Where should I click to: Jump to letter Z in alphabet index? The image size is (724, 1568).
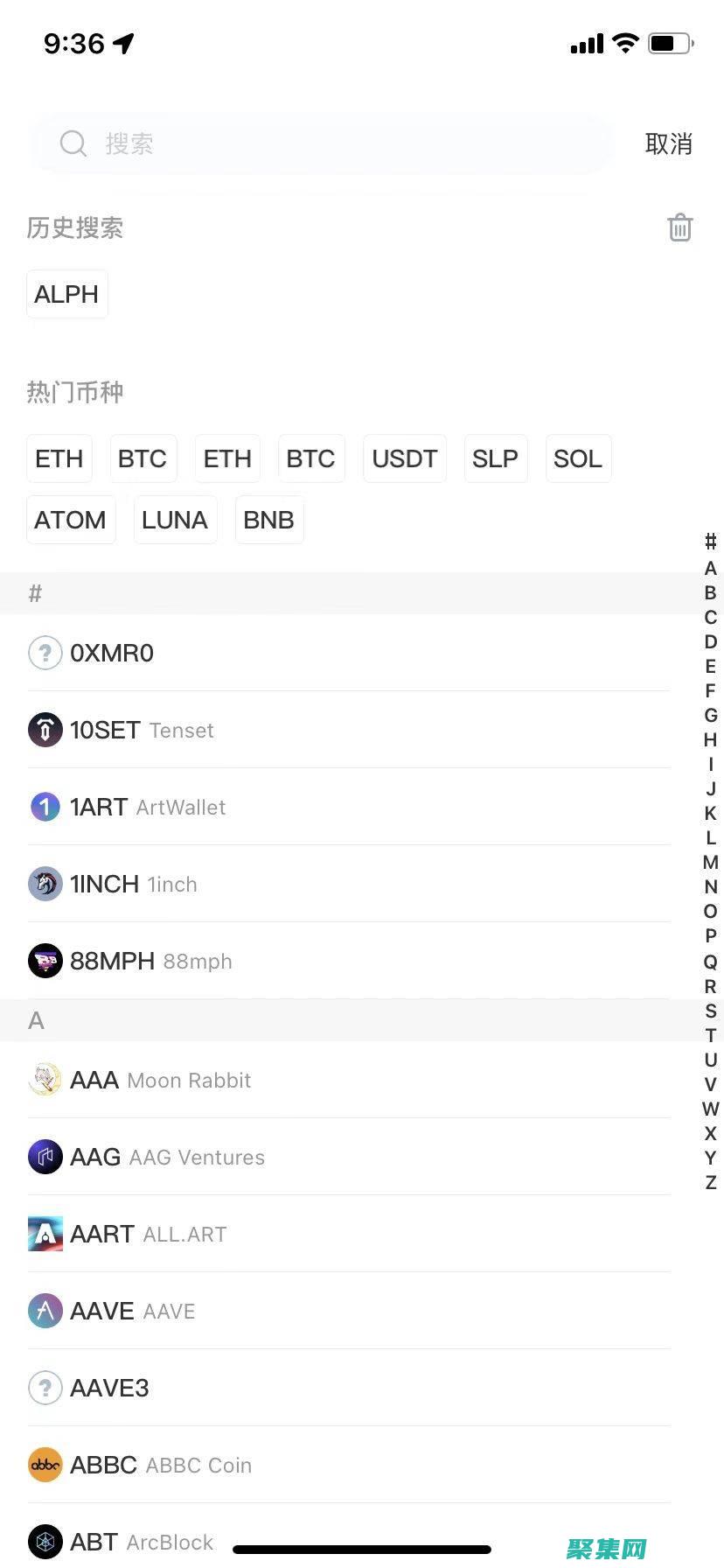pos(711,1182)
